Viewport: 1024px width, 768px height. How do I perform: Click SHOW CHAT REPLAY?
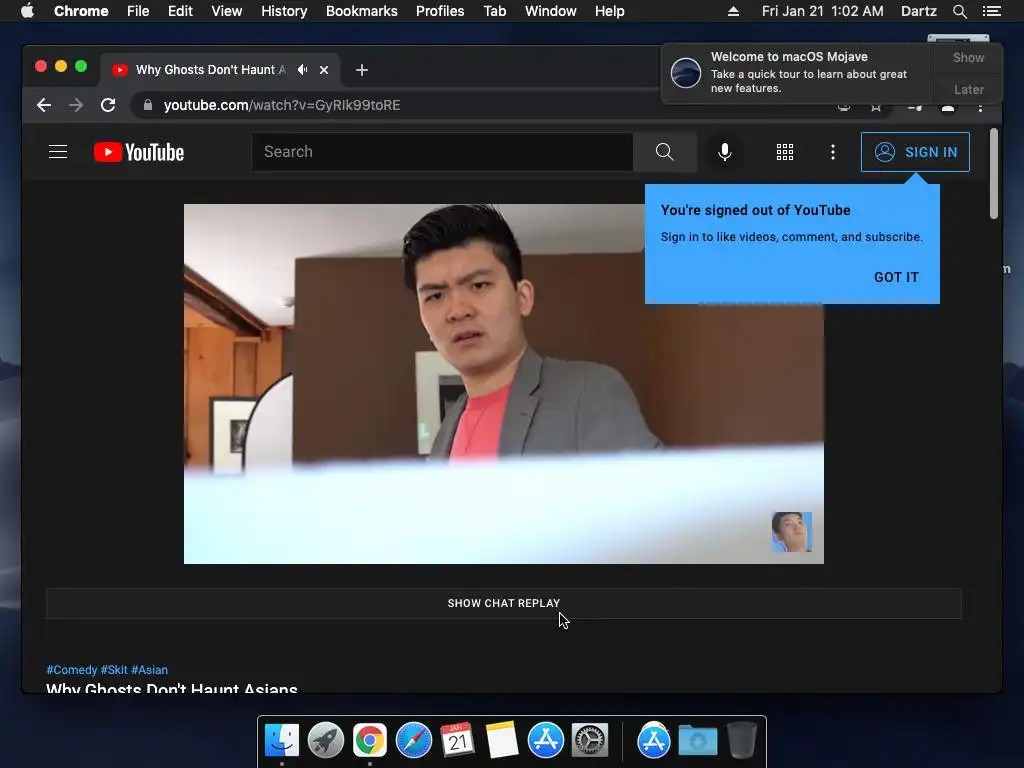tap(504, 603)
